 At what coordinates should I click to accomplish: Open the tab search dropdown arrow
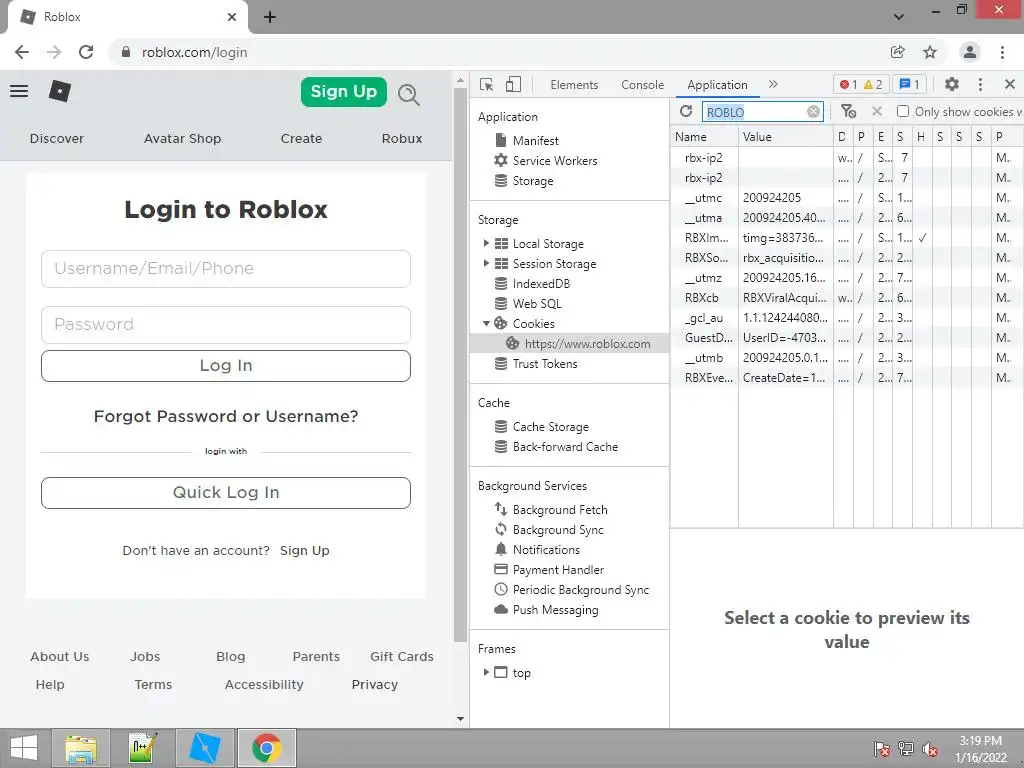pyautogui.click(x=899, y=17)
